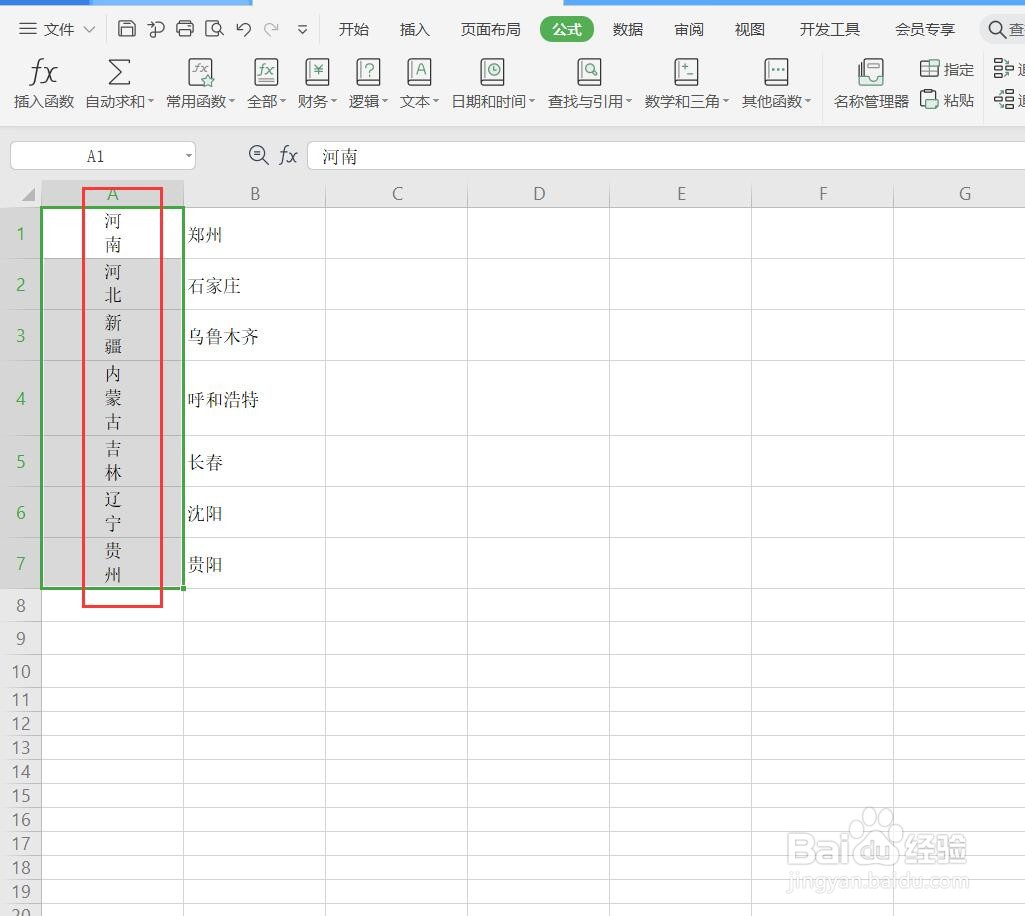Viewport: 1025px width, 916px height.
Task: Click cell containing 呼和浩特
Action: 254,398
